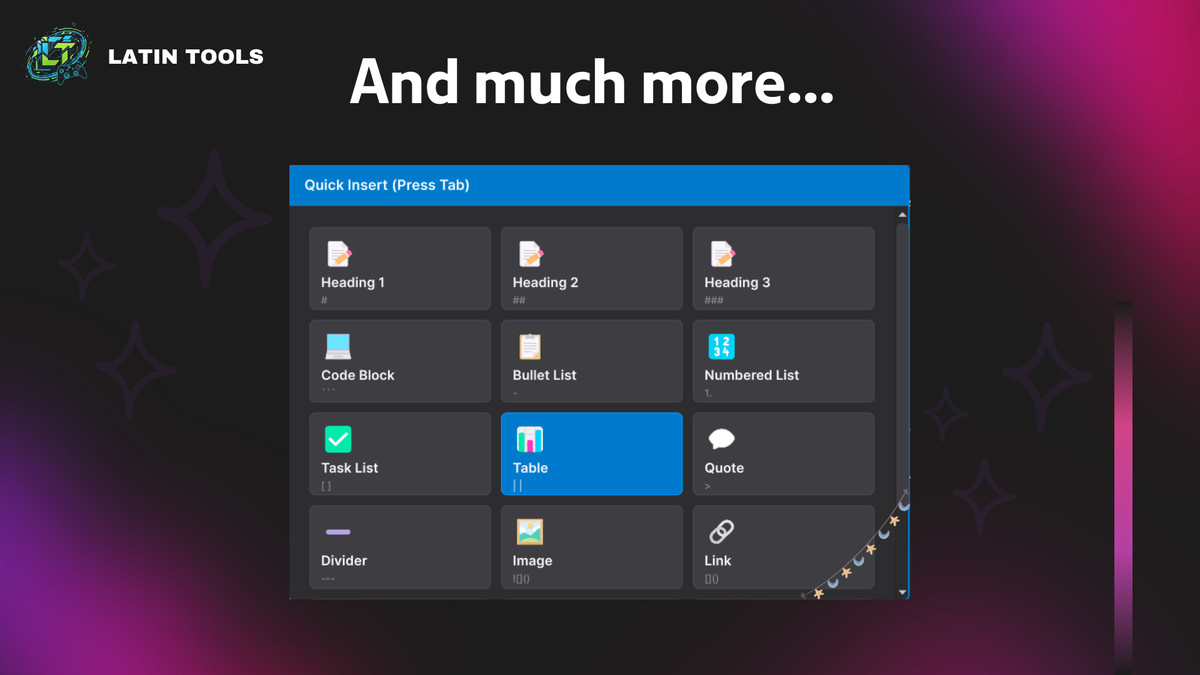Image resolution: width=1200 pixels, height=675 pixels.
Task: Insert a Heading 2 element
Action: [x=592, y=268]
